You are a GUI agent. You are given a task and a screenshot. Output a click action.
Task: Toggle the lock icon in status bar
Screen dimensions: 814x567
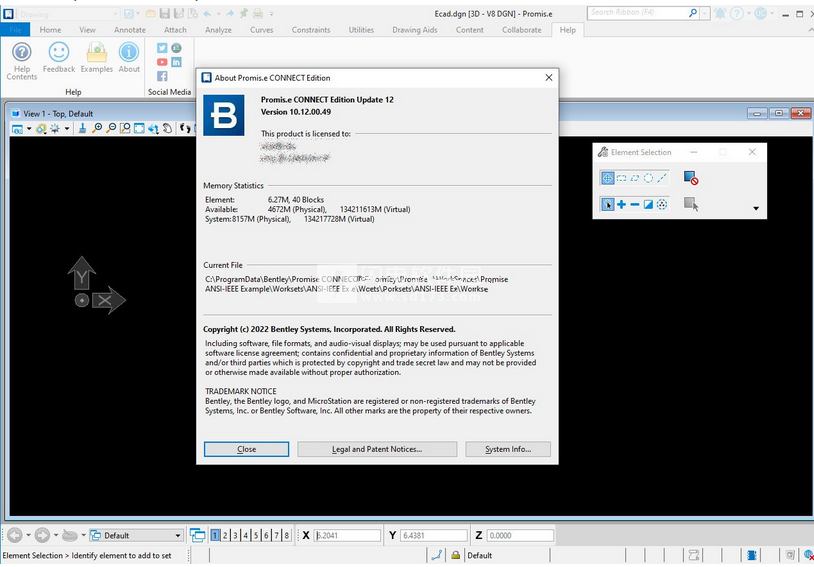[x=455, y=555]
